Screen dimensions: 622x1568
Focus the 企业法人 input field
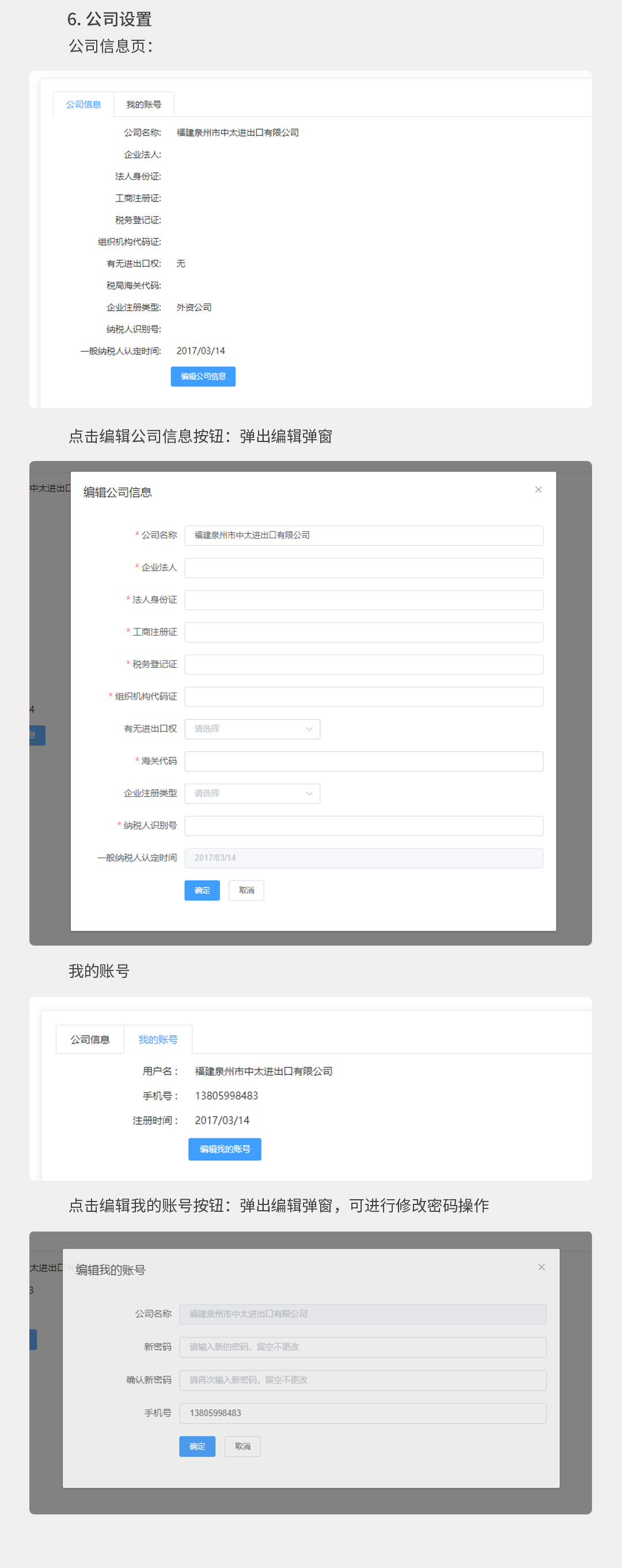pos(363,567)
